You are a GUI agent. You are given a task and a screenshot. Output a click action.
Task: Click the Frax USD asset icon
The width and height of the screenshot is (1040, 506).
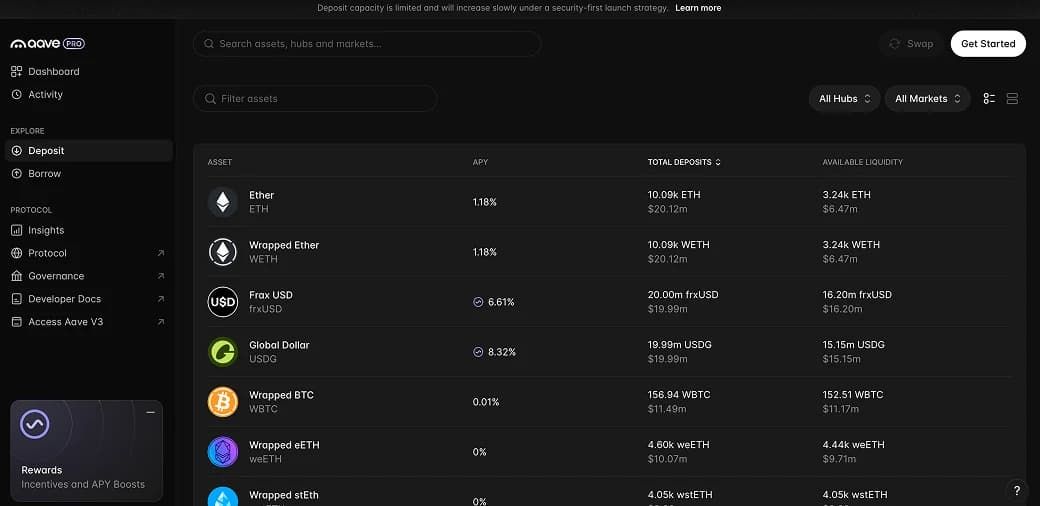tap(223, 302)
